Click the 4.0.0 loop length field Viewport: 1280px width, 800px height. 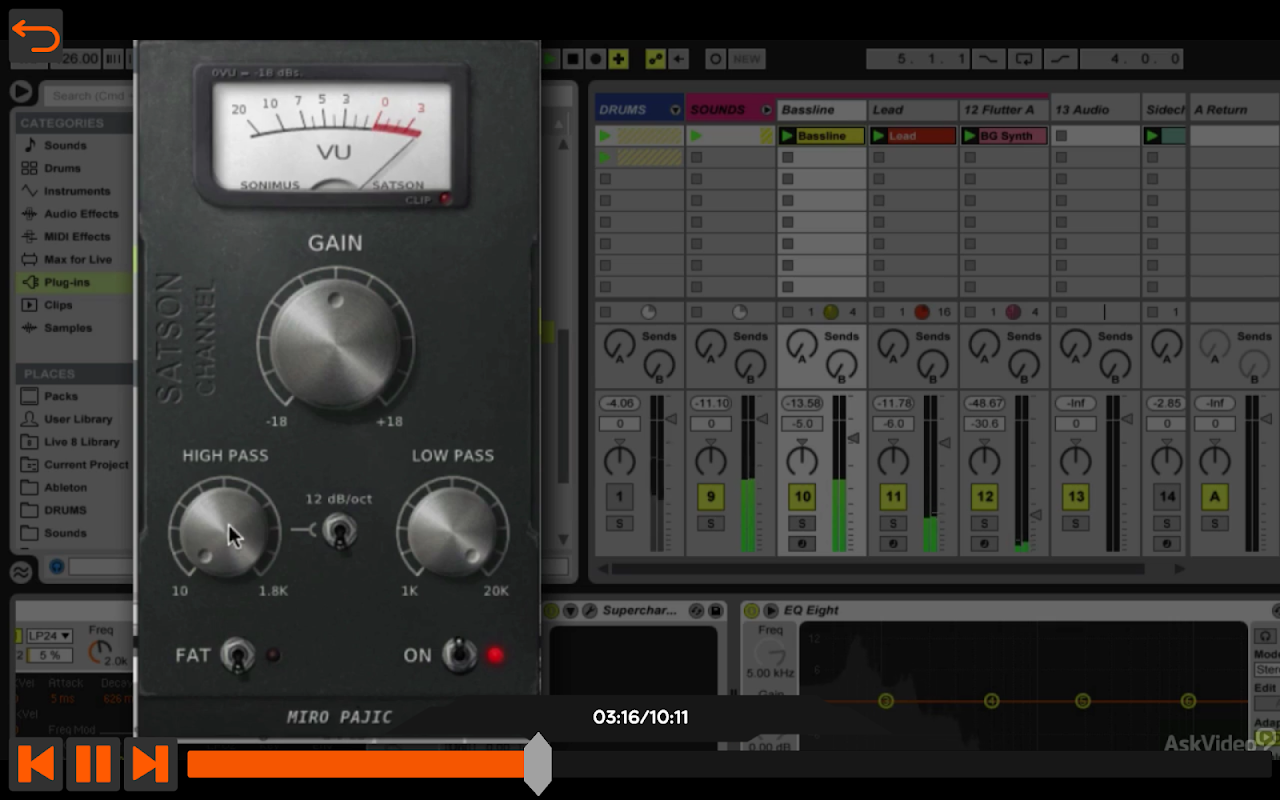pos(1131,59)
